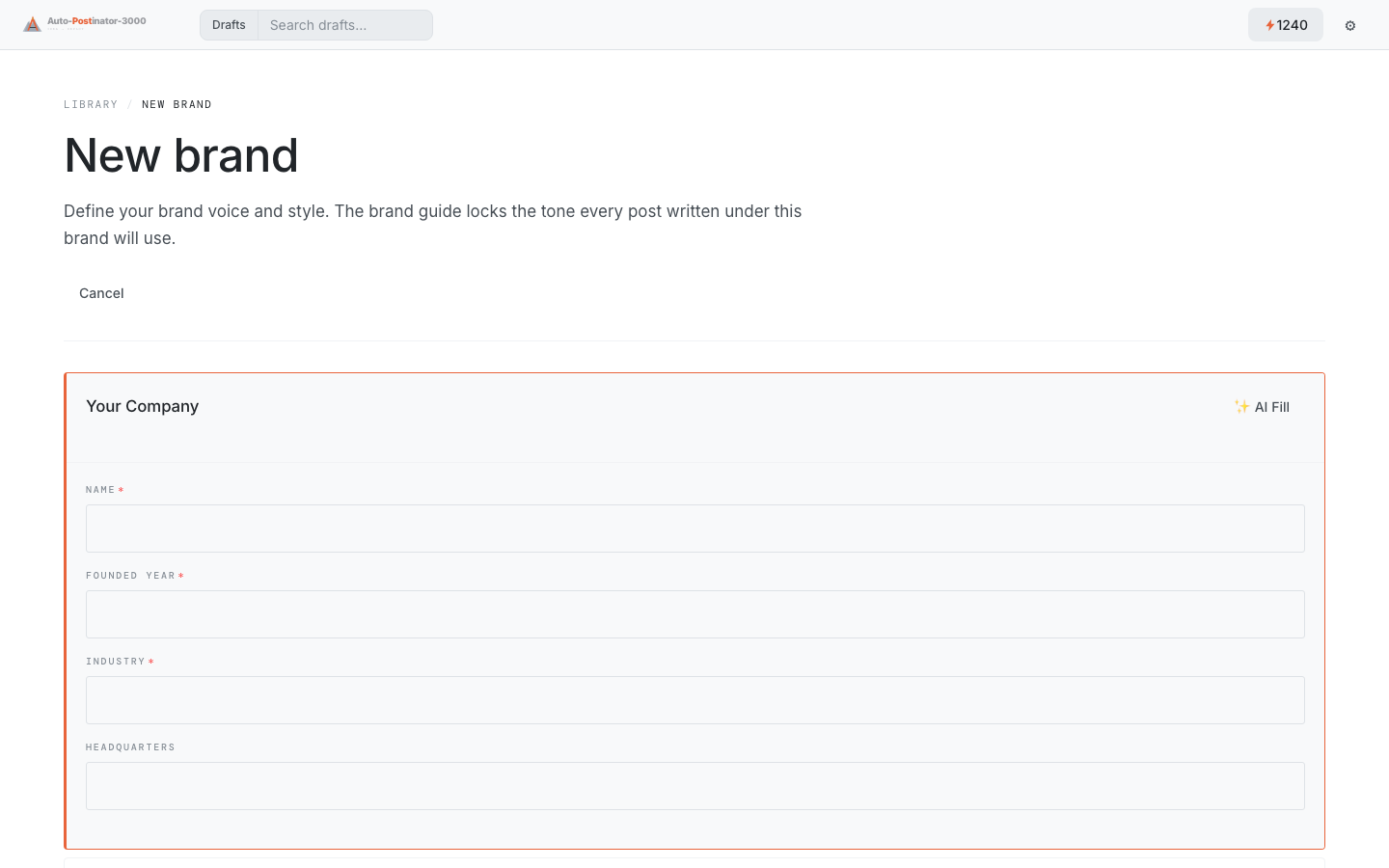
Task: Run AI Fill for Your Company
Action: [x=1262, y=407]
